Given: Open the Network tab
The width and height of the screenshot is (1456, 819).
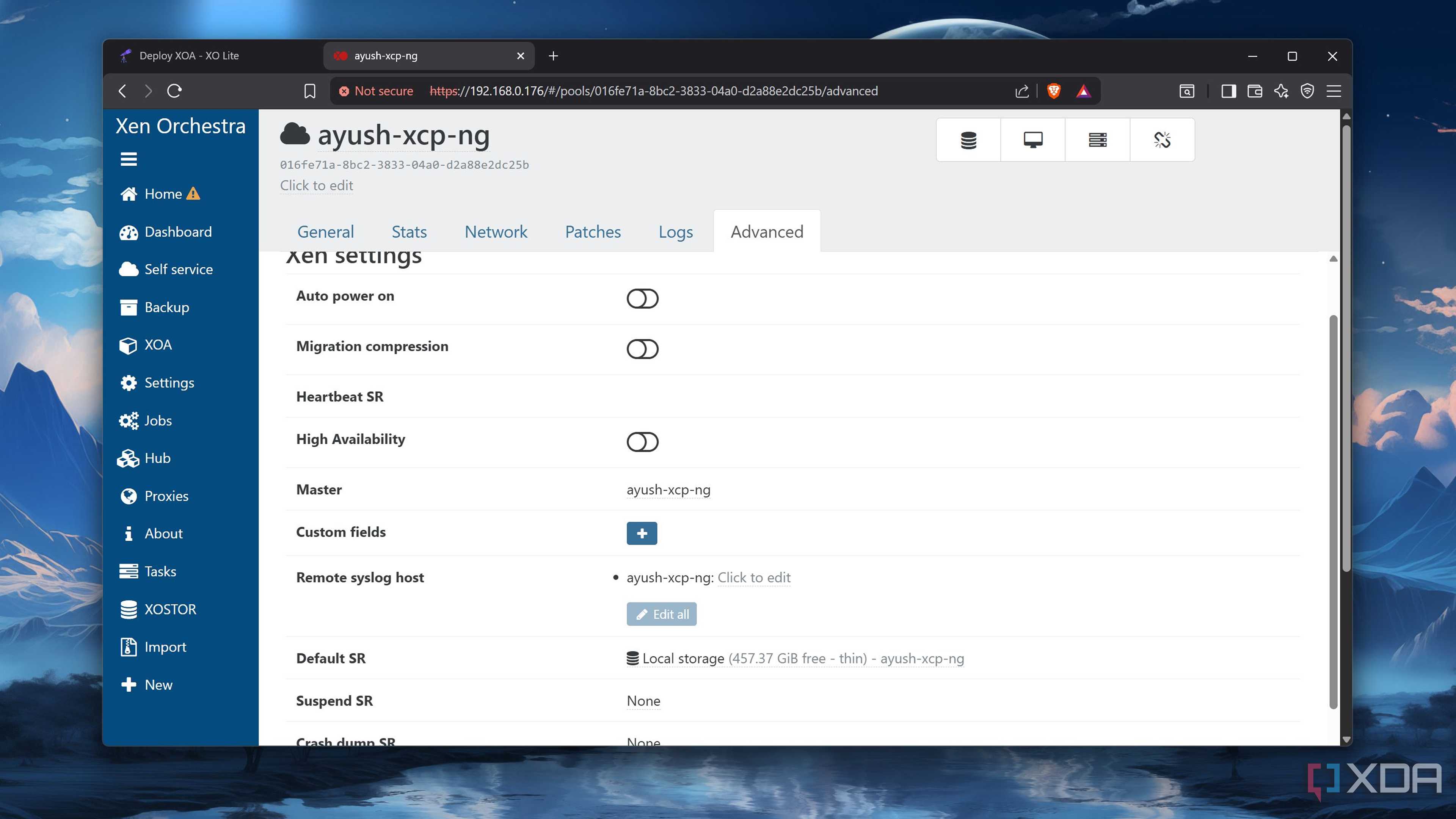Looking at the screenshot, I should tap(496, 232).
